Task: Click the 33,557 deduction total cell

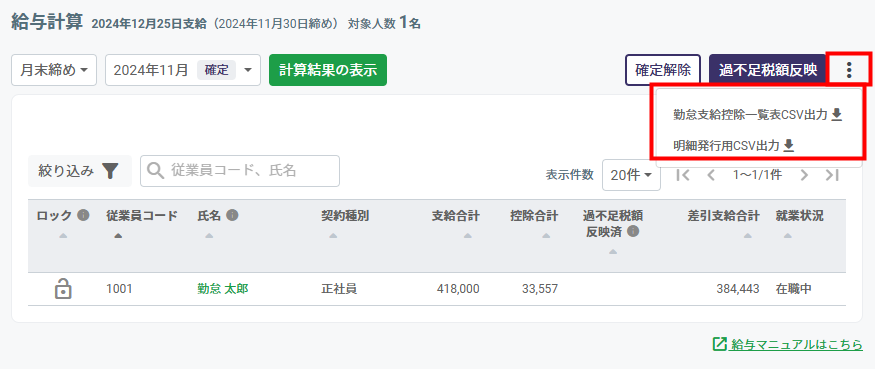Action: tap(540, 289)
